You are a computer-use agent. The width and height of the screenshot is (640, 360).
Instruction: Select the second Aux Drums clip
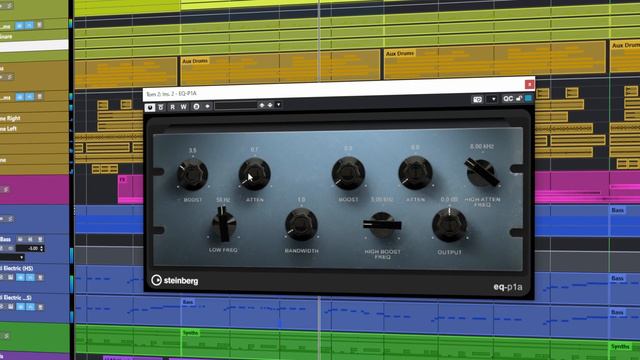495,61
